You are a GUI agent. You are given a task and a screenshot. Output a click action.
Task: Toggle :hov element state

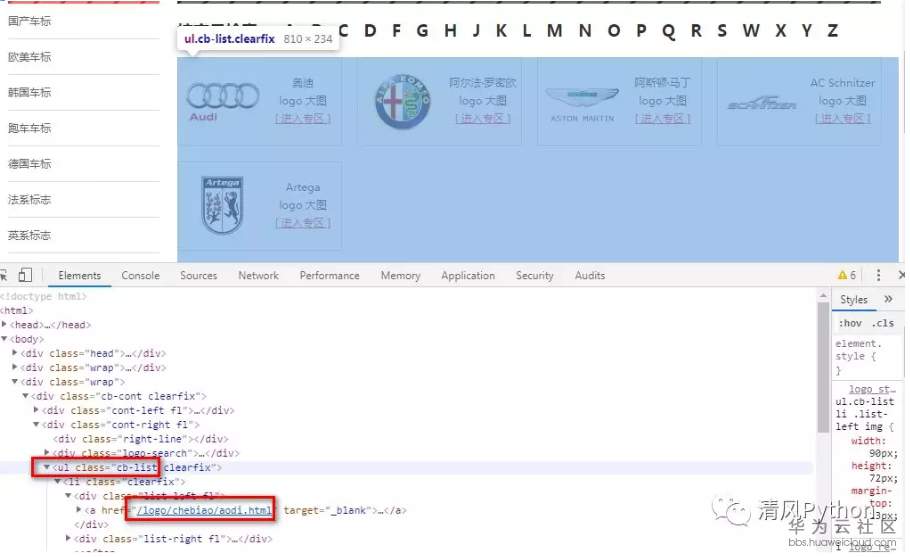coord(850,323)
